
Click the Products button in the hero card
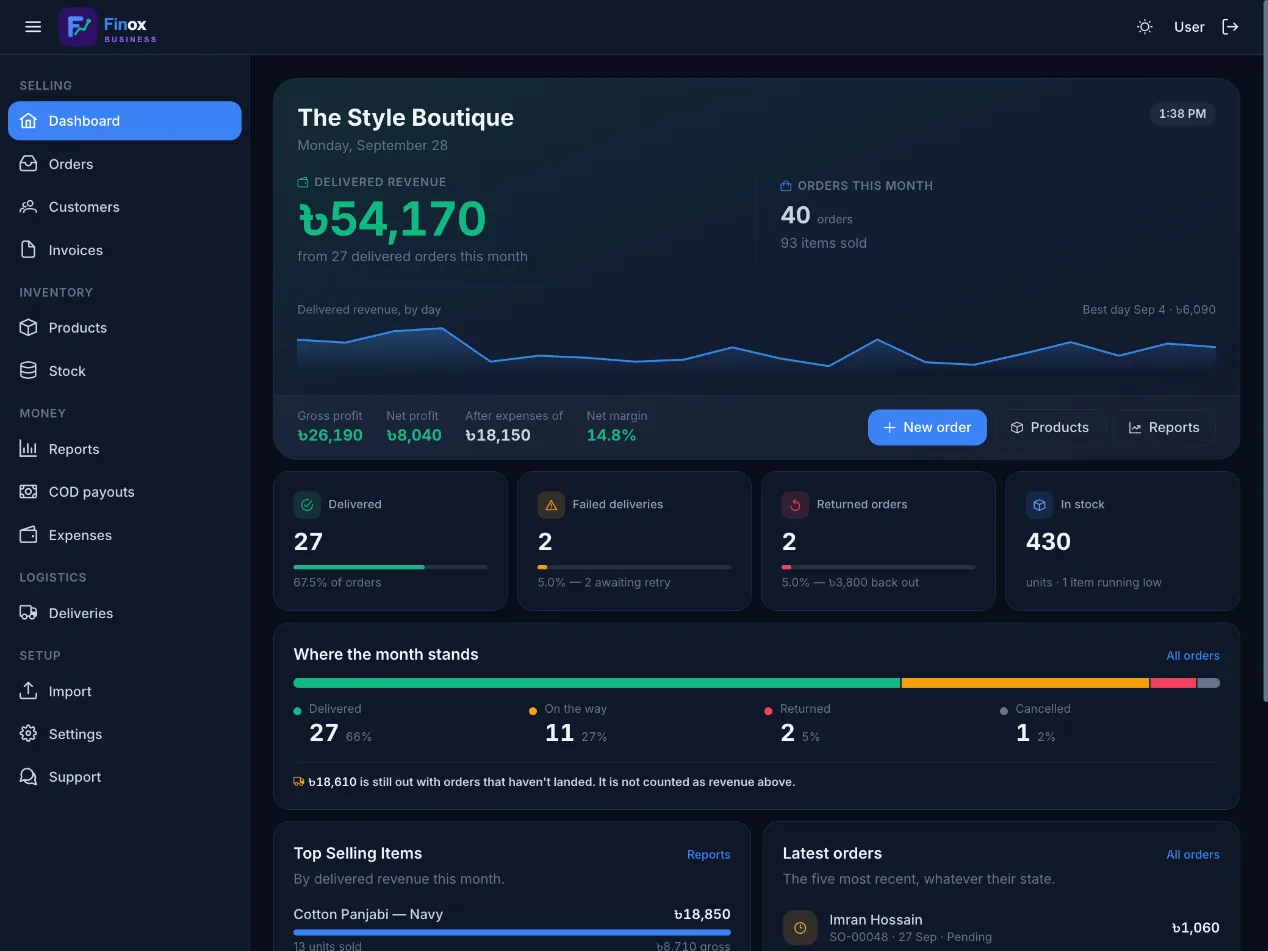pos(1050,427)
